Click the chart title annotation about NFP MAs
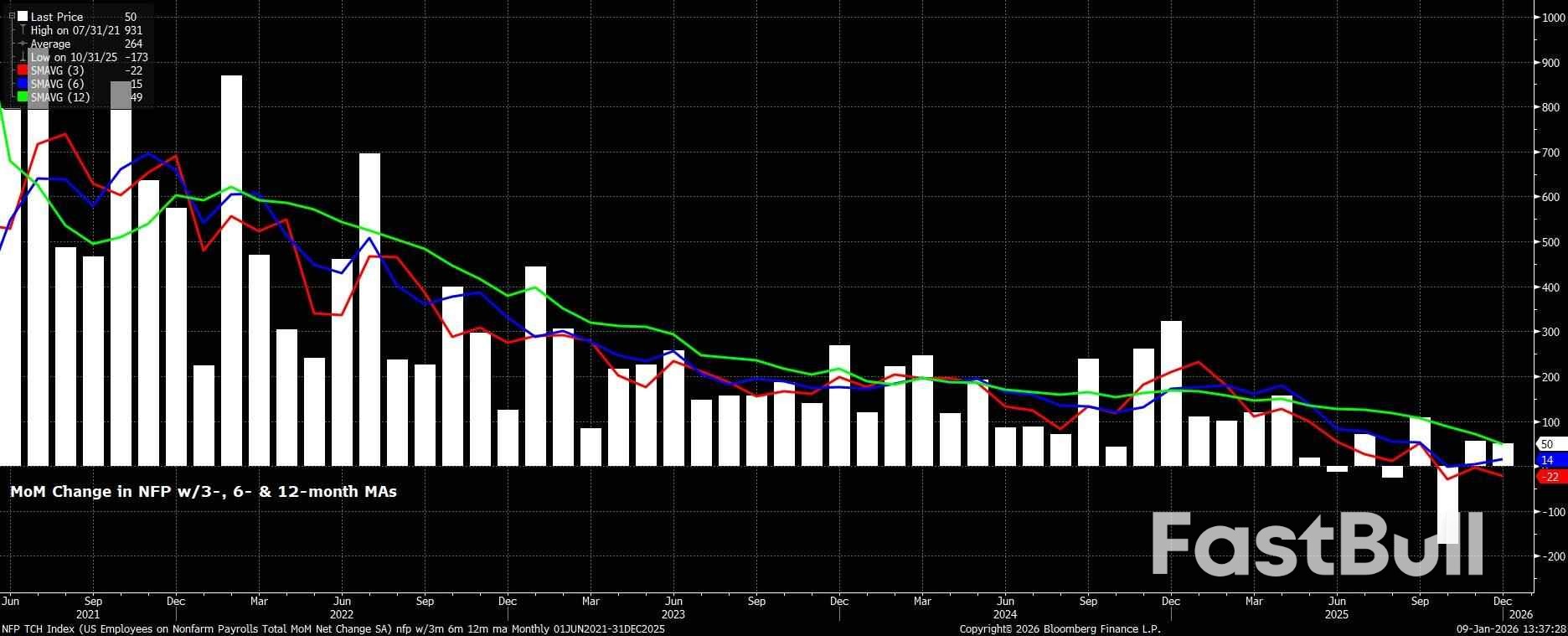 pos(204,492)
